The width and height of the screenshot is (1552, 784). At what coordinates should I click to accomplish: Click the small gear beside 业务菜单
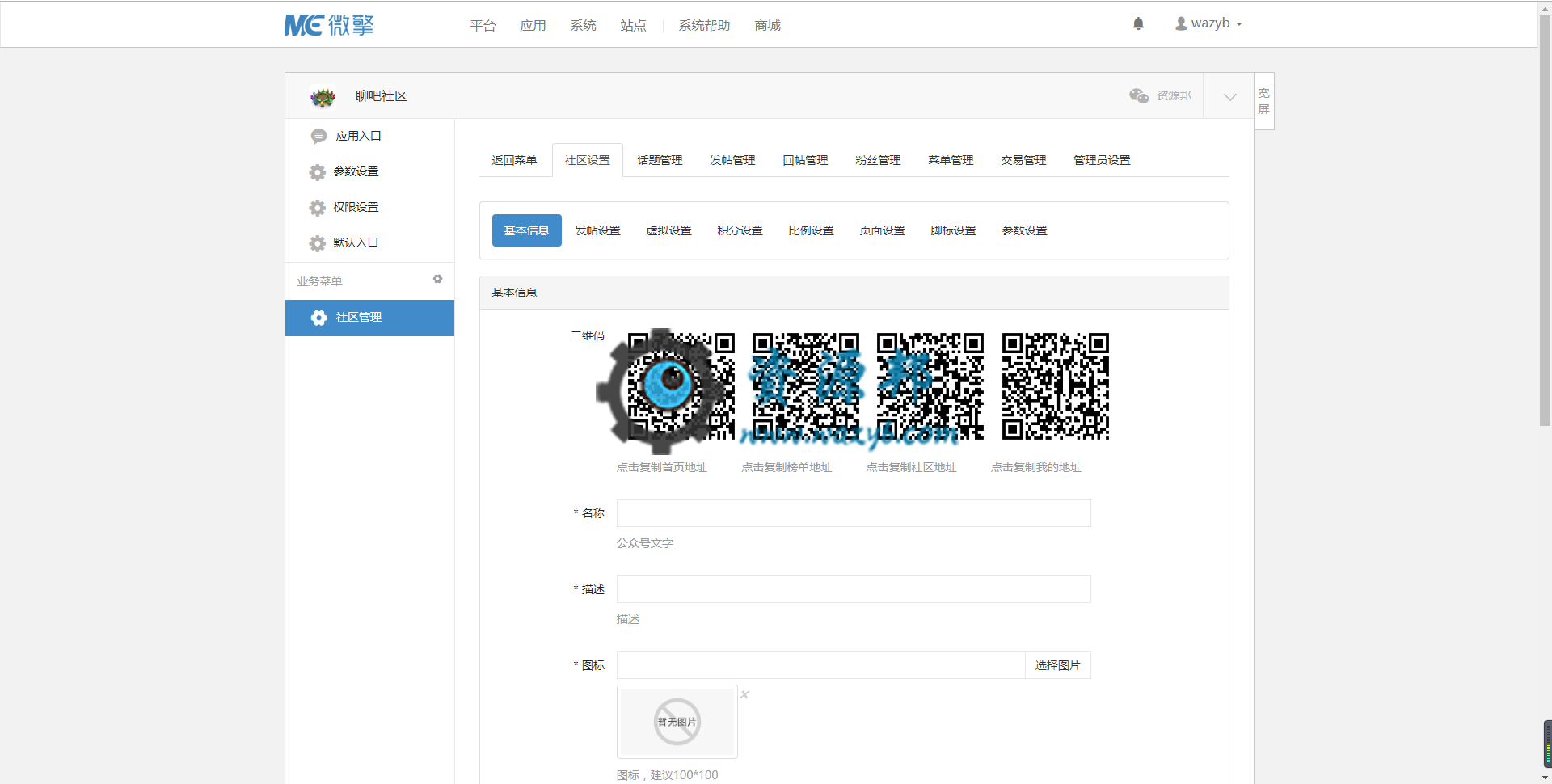pos(437,279)
